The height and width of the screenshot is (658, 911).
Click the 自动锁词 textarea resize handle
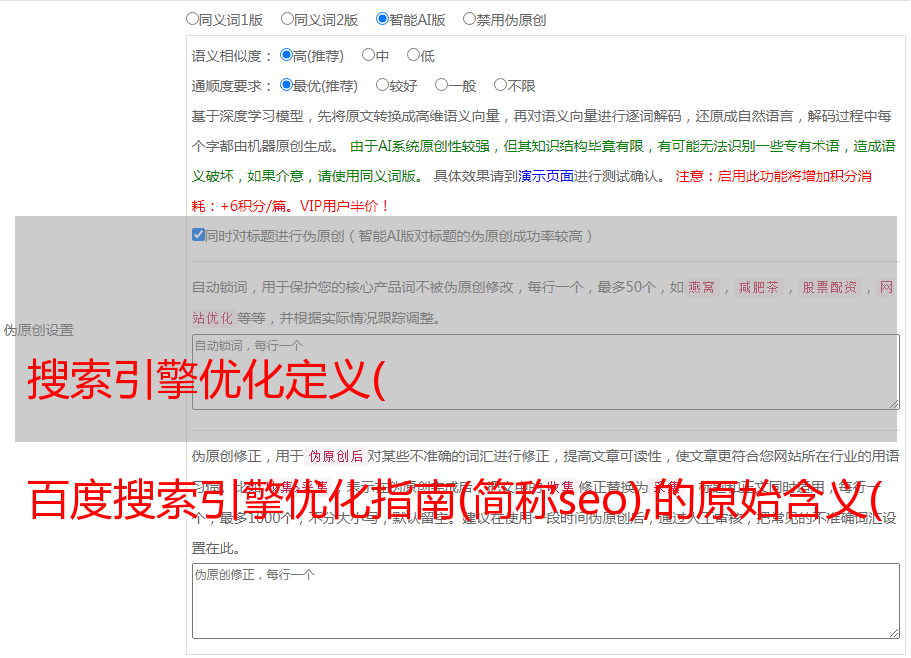894,404
